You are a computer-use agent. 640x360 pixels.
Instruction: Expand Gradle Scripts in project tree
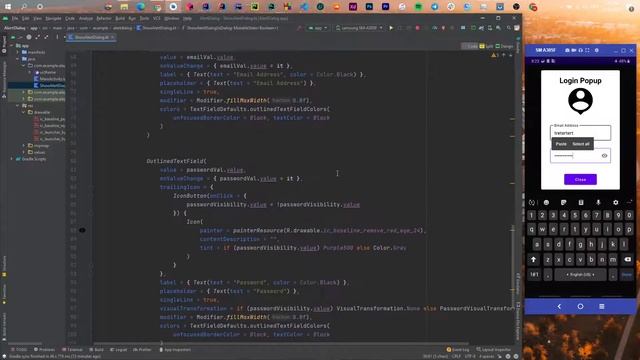12,159
